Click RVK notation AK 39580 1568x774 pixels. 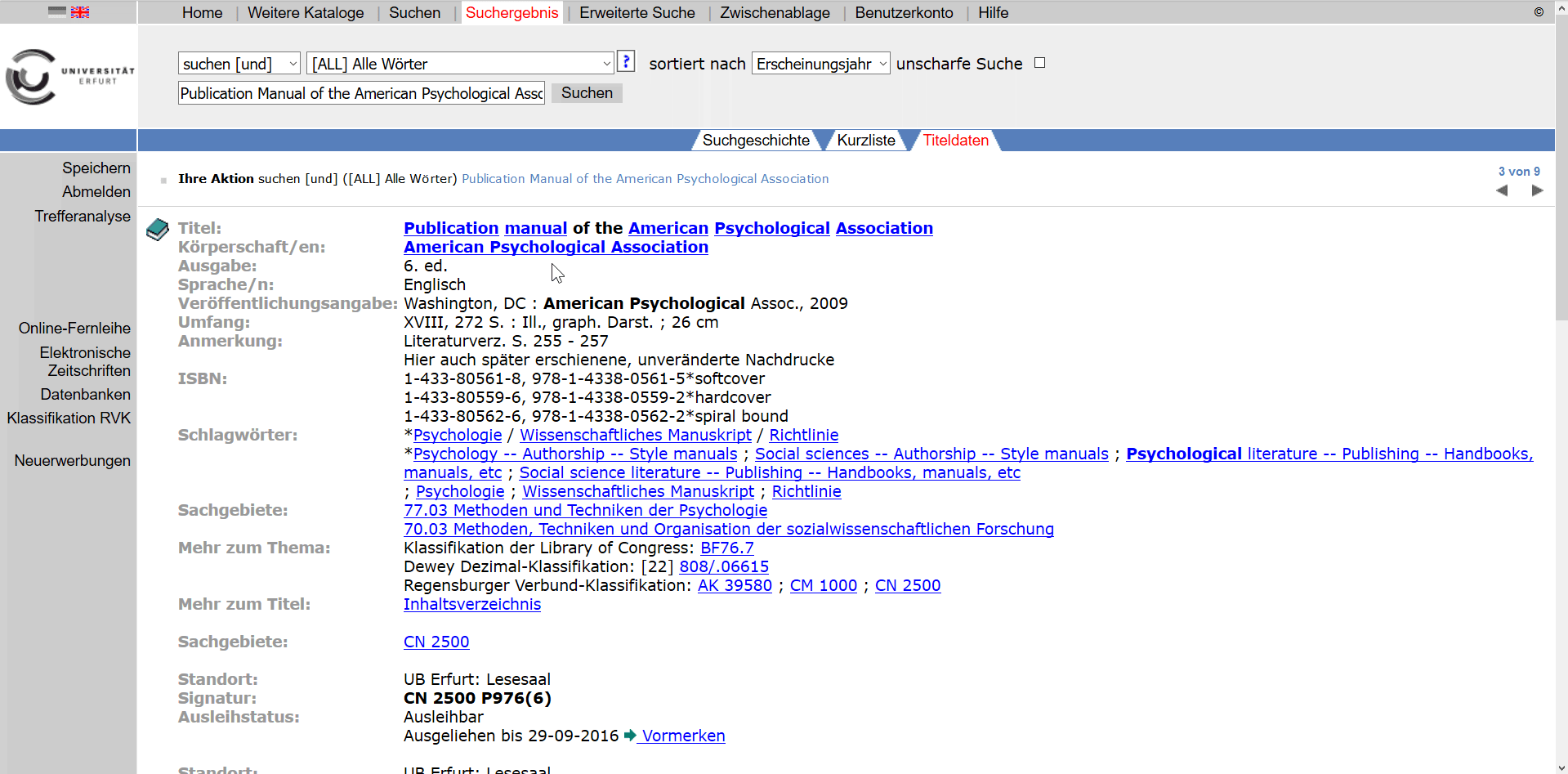pyautogui.click(x=735, y=586)
